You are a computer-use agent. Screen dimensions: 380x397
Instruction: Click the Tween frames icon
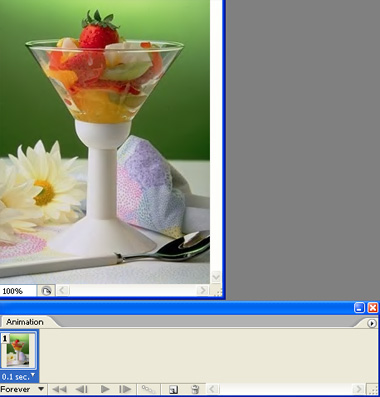148,389
